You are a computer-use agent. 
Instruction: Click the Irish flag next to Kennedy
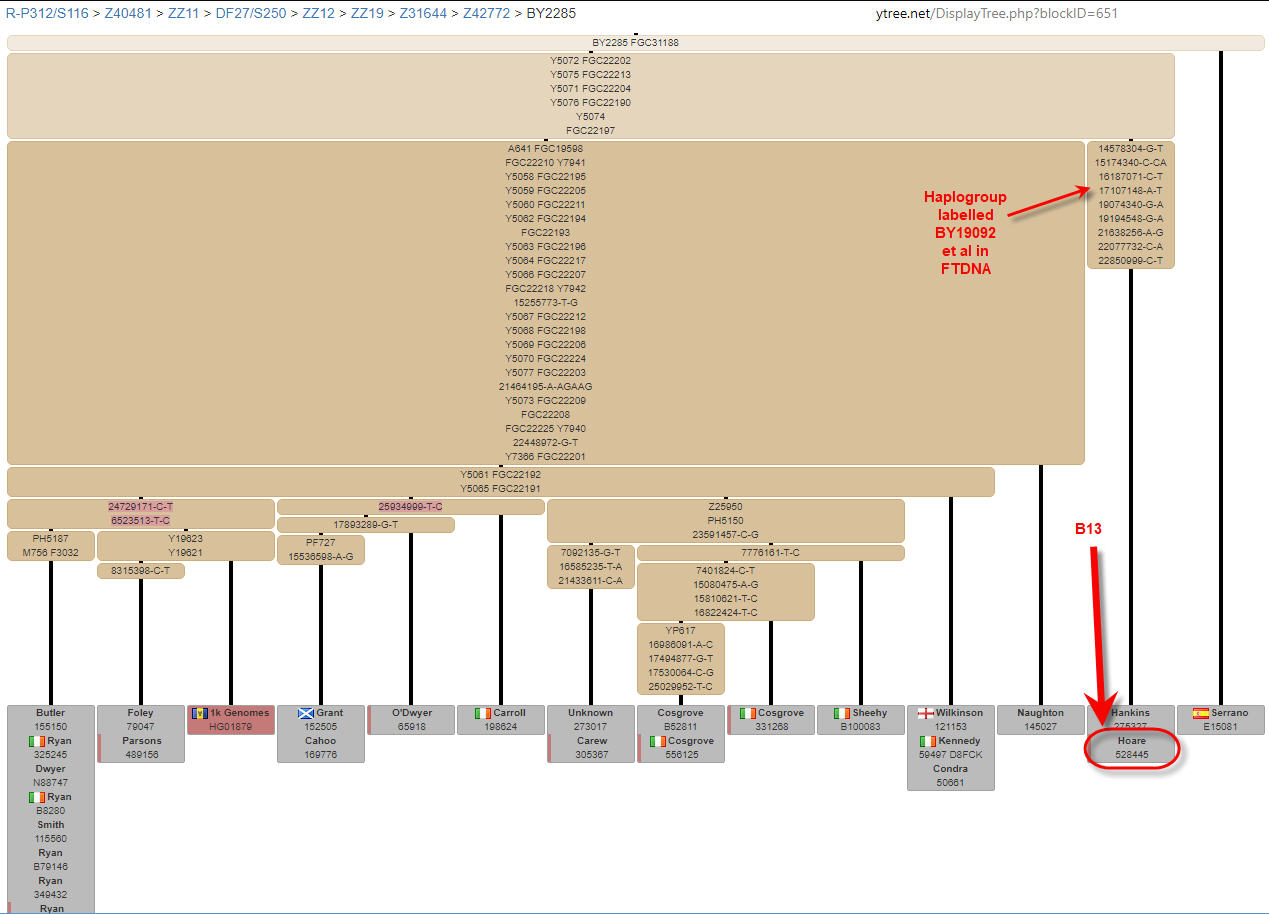pos(928,741)
